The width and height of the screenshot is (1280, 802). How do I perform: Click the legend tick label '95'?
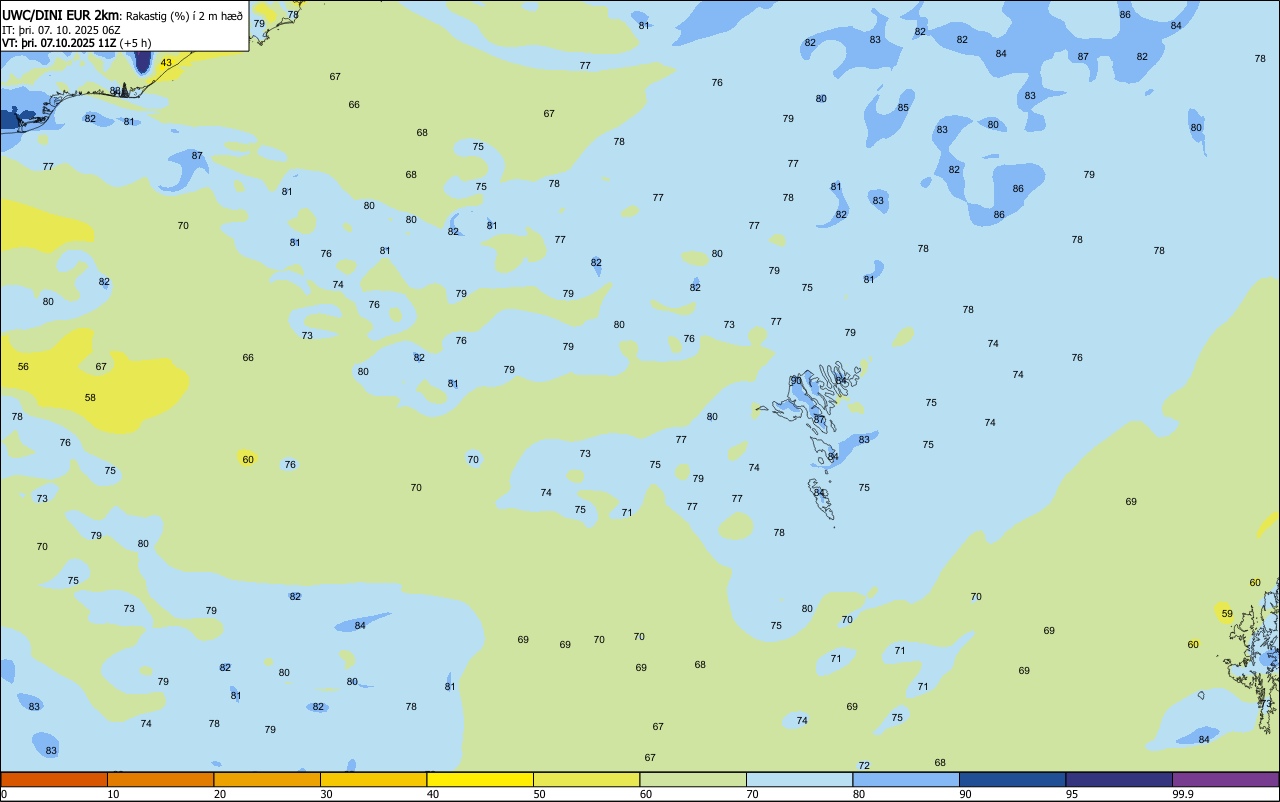[1073, 794]
